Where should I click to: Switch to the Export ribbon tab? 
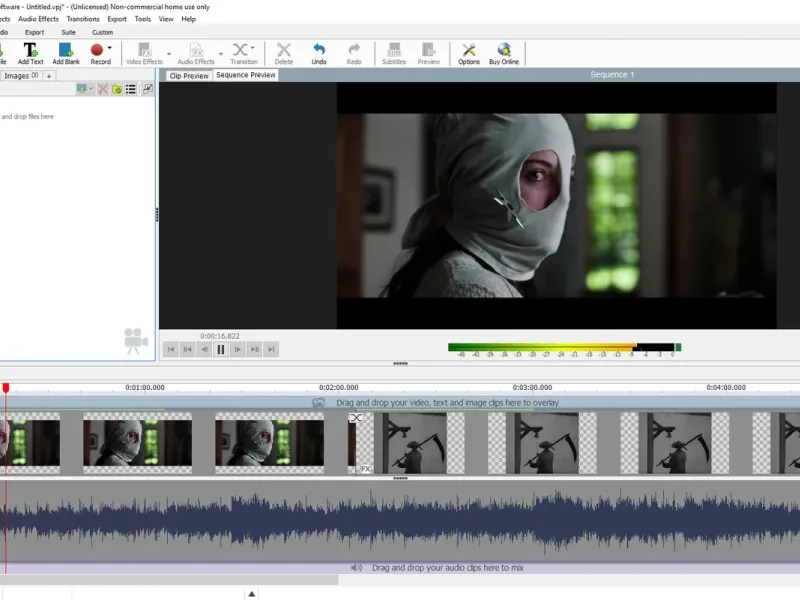click(x=34, y=32)
